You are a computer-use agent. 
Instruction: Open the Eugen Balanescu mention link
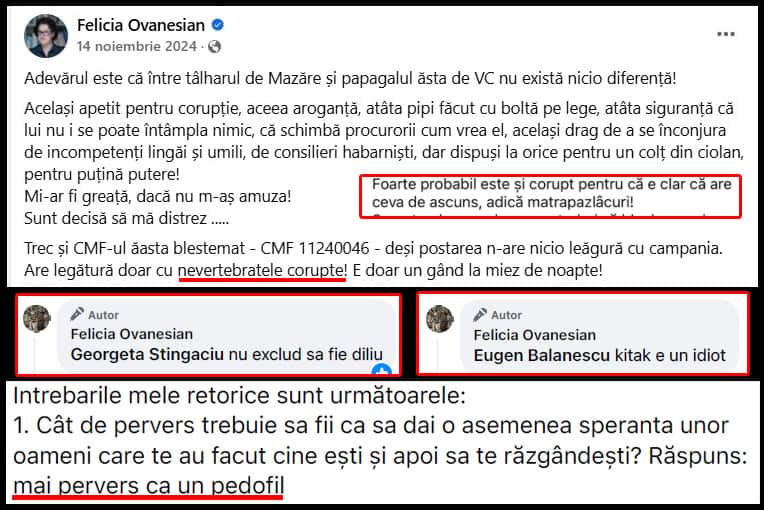[x=542, y=355]
